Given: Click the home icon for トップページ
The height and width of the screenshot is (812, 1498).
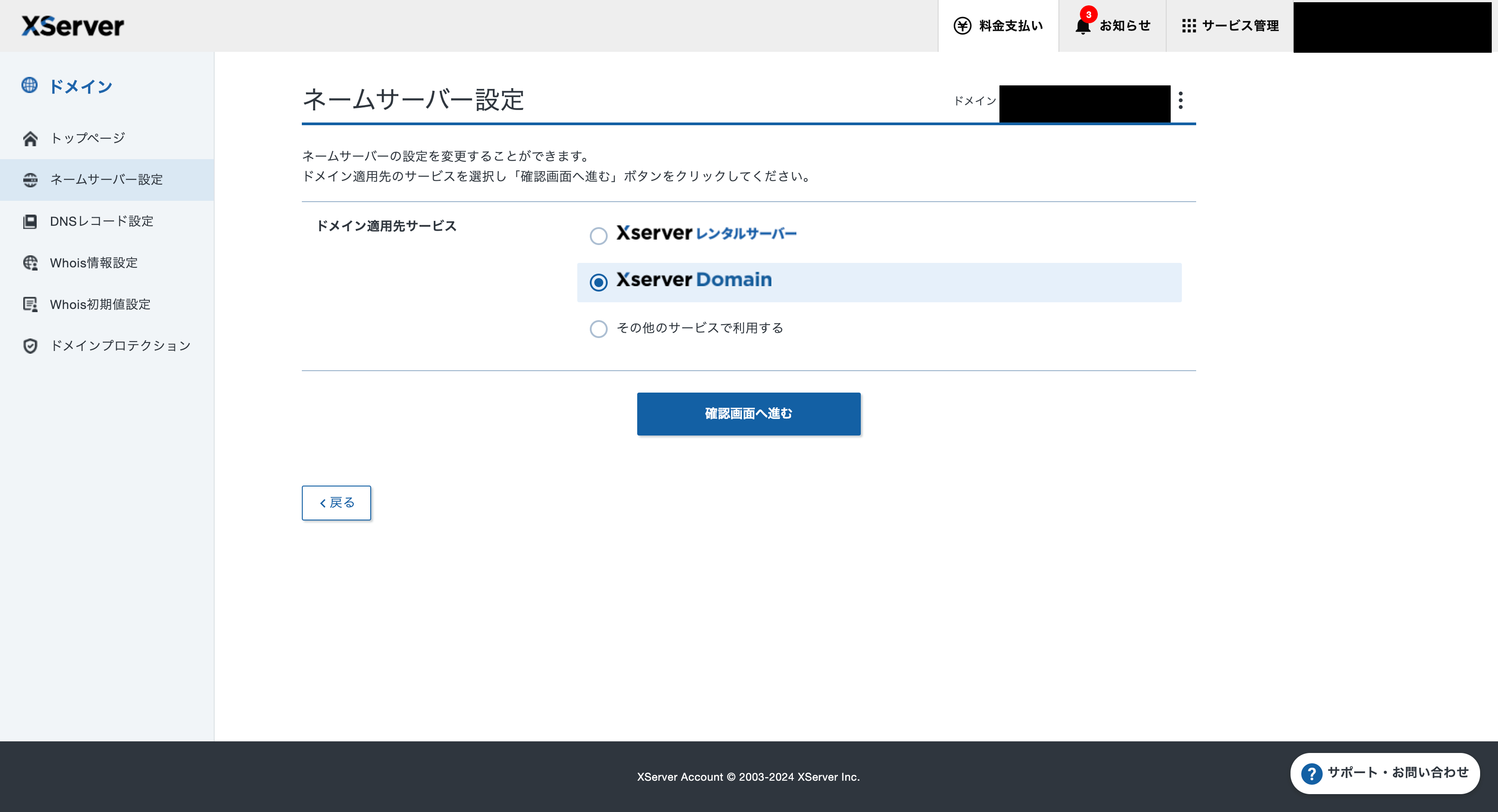Looking at the screenshot, I should (30, 139).
